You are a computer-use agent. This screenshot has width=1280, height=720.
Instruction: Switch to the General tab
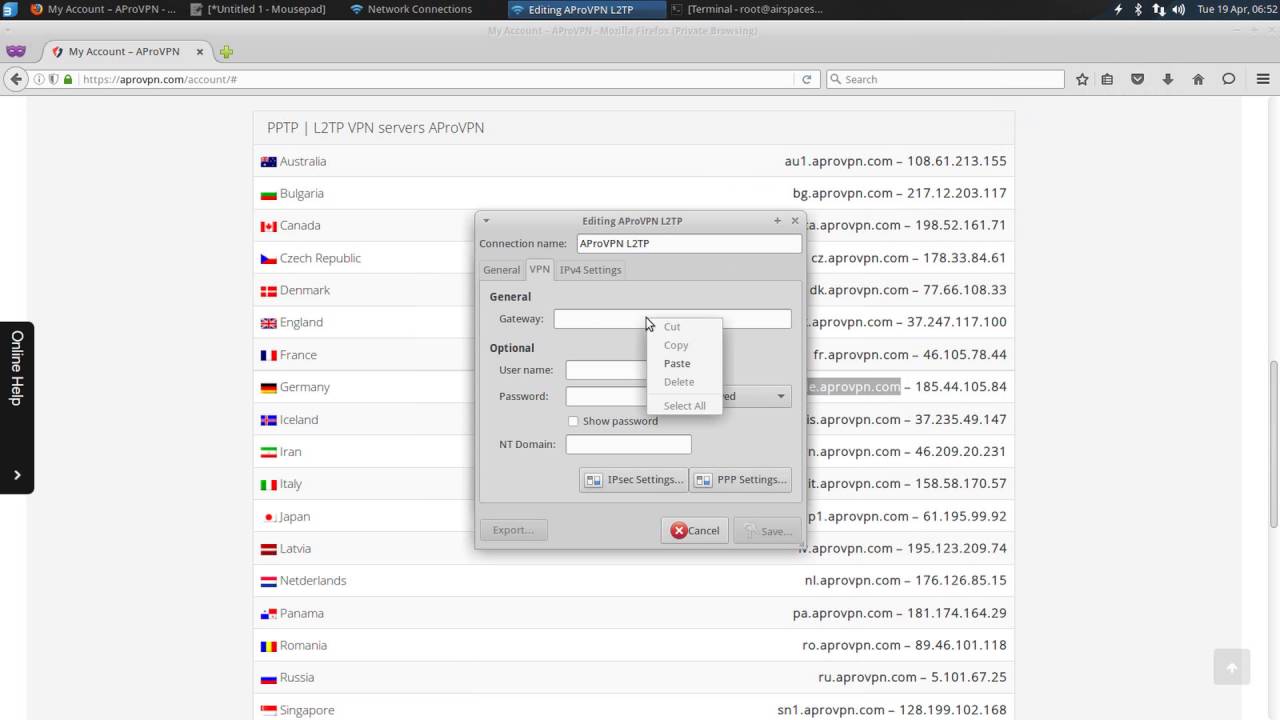pos(501,270)
